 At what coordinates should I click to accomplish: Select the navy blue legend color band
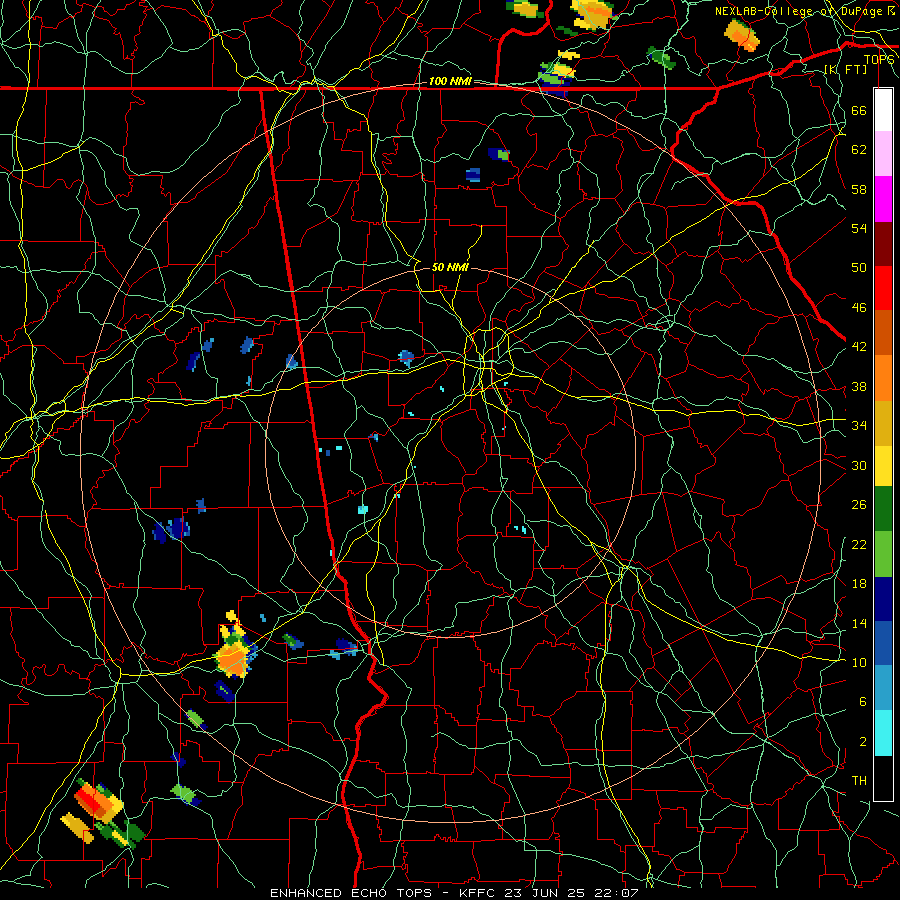click(883, 599)
